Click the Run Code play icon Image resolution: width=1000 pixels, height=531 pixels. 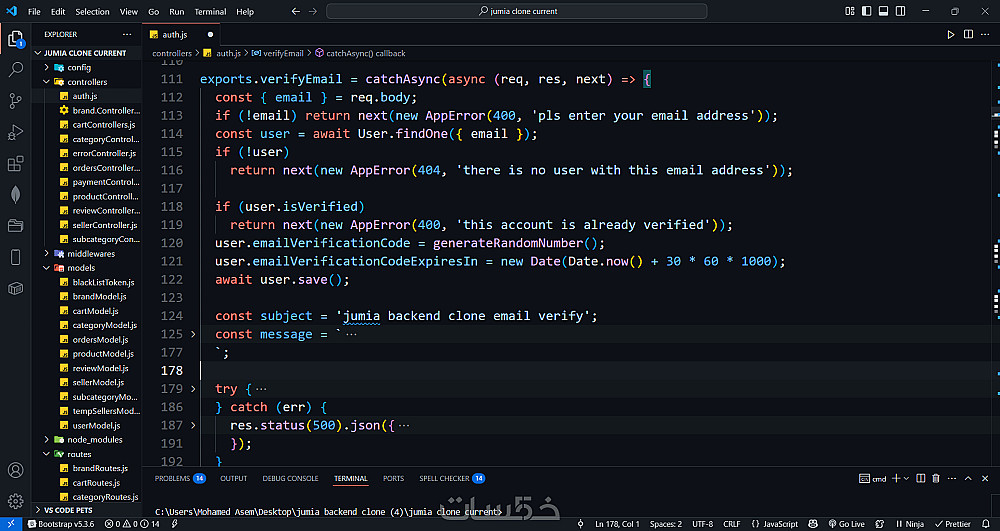click(x=951, y=34)
